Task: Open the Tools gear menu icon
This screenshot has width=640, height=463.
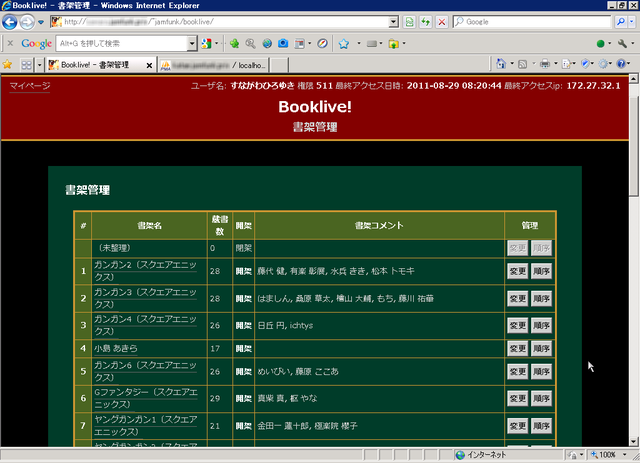Action: click(x=603, y=64)
